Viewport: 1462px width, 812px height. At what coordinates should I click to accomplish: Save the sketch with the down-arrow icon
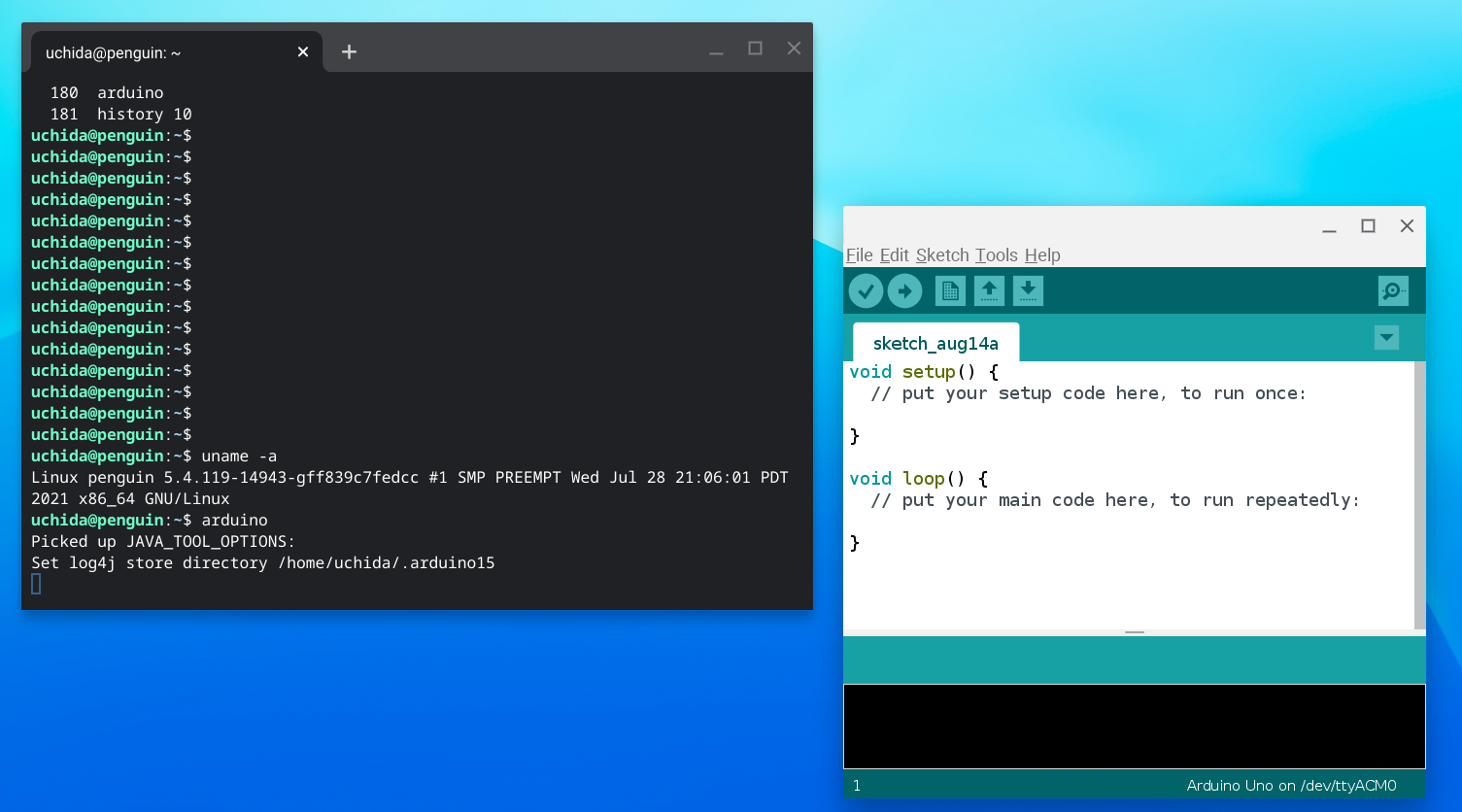(1028, 289)
